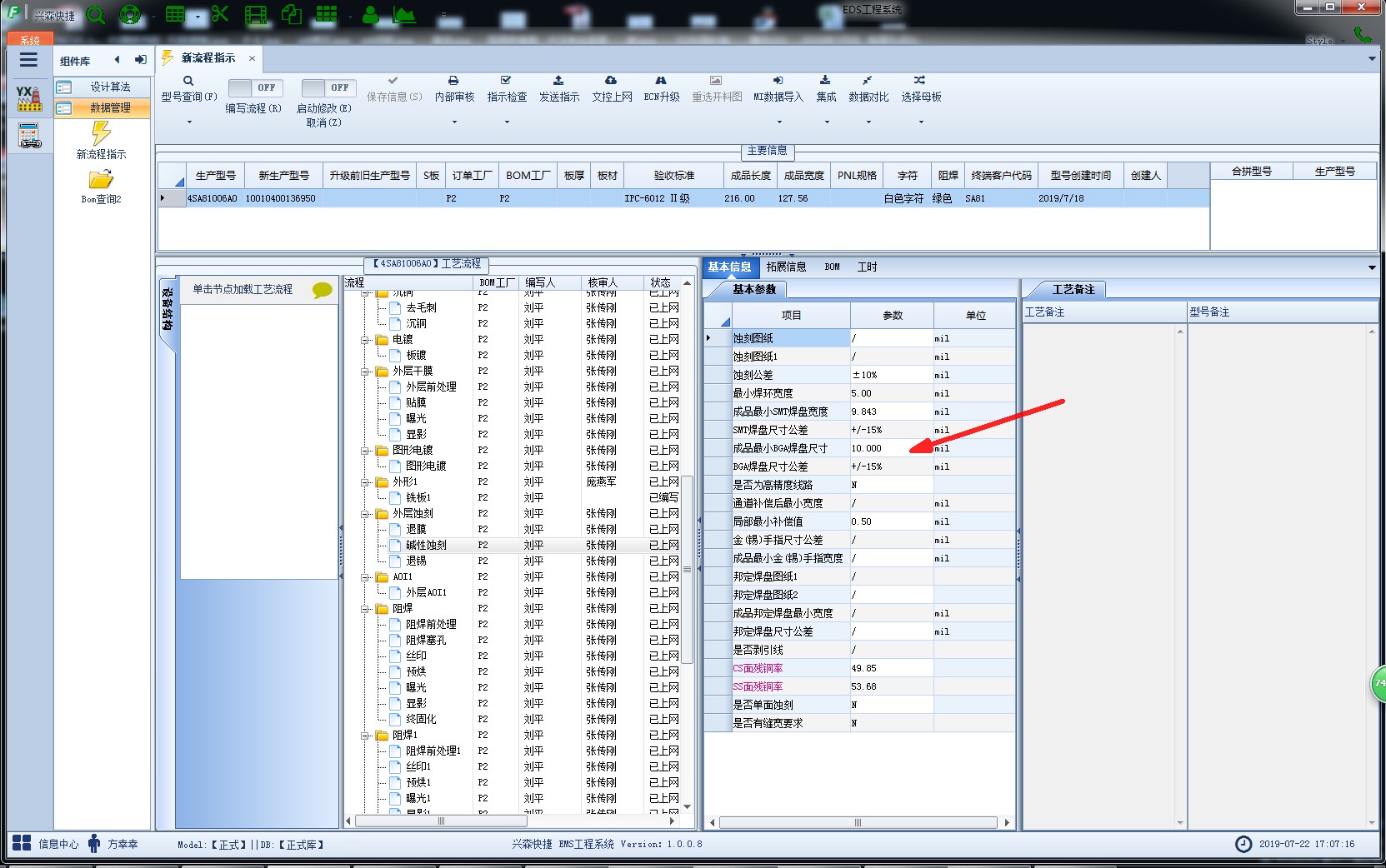Switch to 拓展信息 tab

tap(786, 267)
